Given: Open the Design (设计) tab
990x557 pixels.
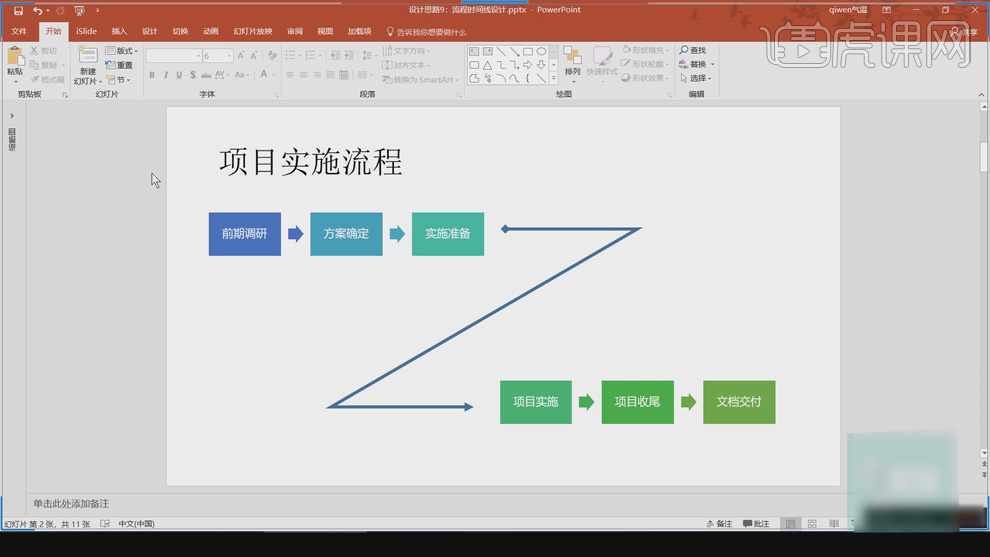Looking at the screenshot, I should pyautogui.click(x=150, y=31).
